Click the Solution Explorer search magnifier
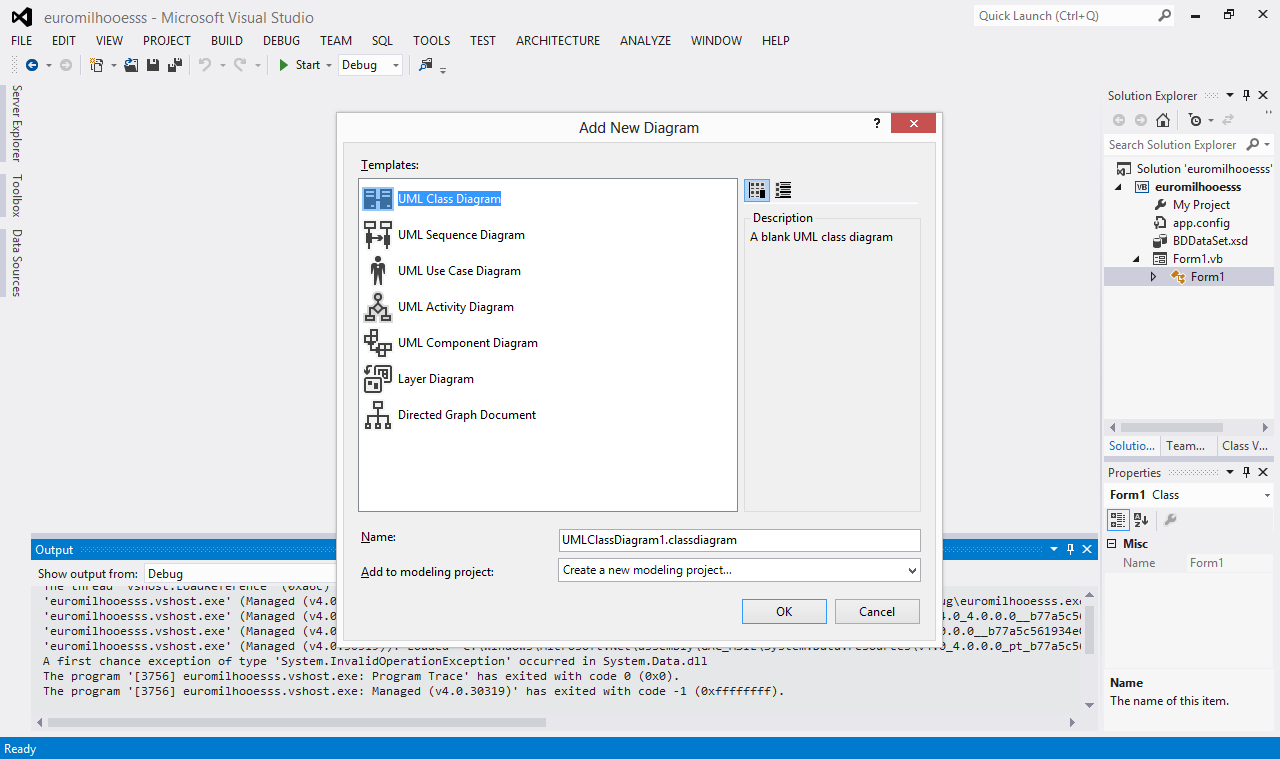The image size is (1280, 759). point(1253,145)
